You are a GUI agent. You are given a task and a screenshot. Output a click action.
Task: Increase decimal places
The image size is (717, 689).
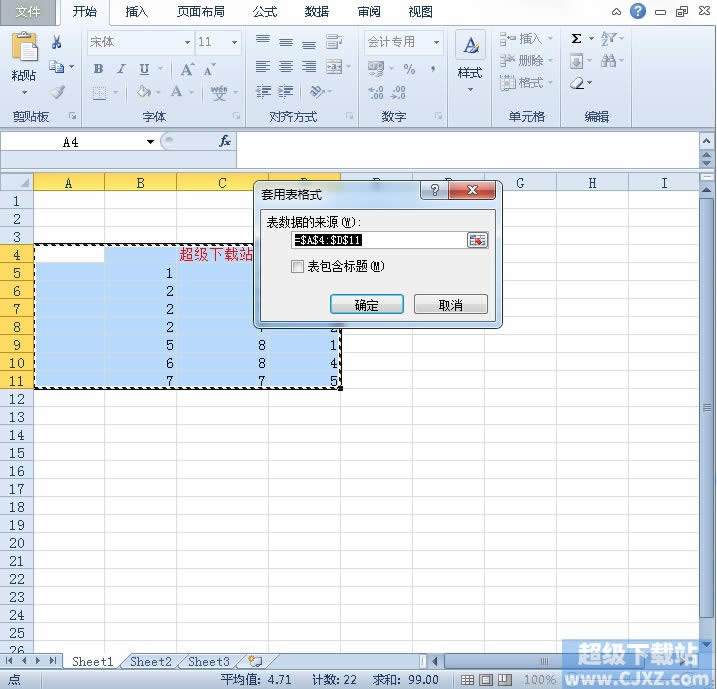coord(376,93)
